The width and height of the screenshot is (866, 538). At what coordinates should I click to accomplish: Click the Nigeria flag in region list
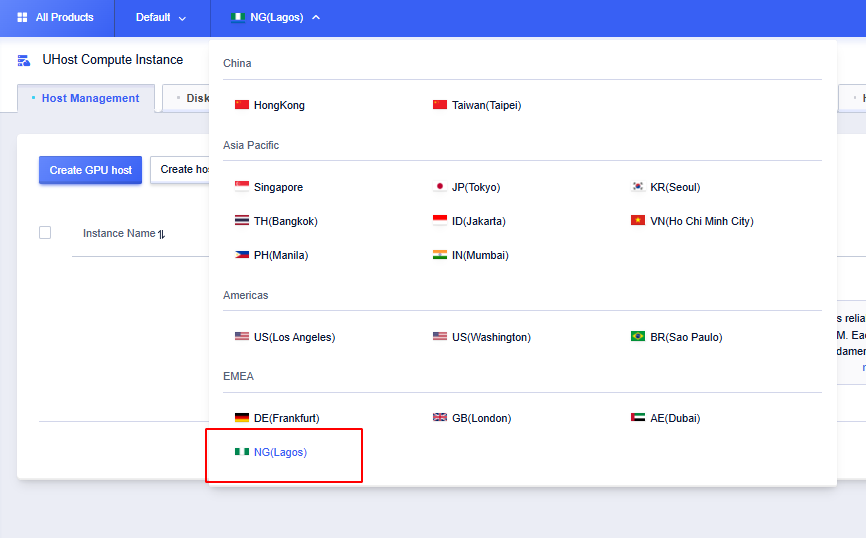coord(242,451)
